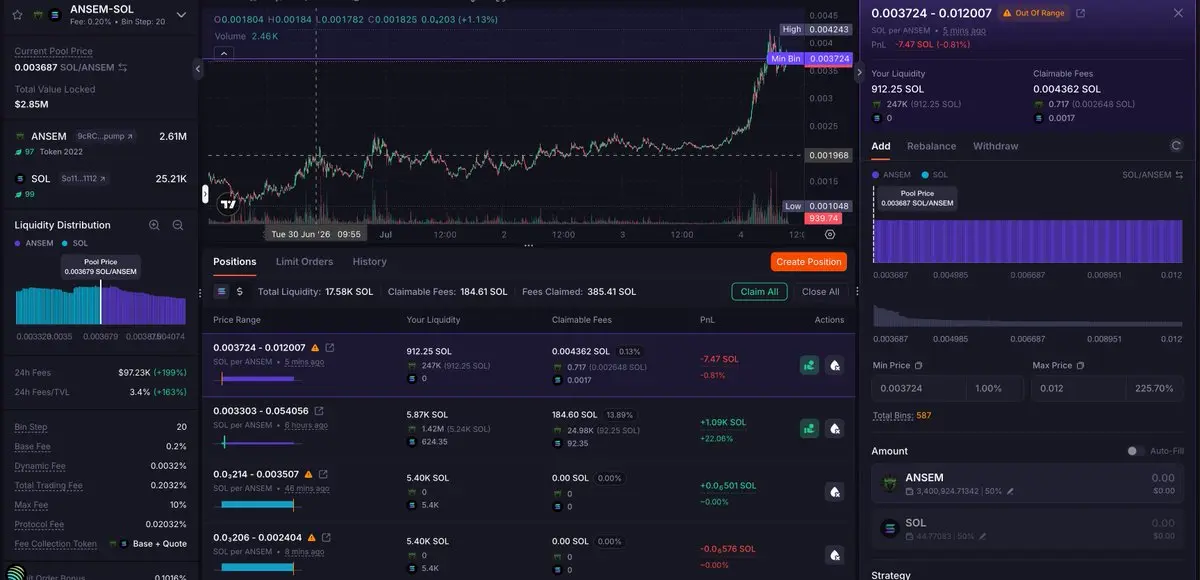Click range bar of 0.003303 - 0.054056 position
Viewport: 1200px width, 580px height.
259,441
